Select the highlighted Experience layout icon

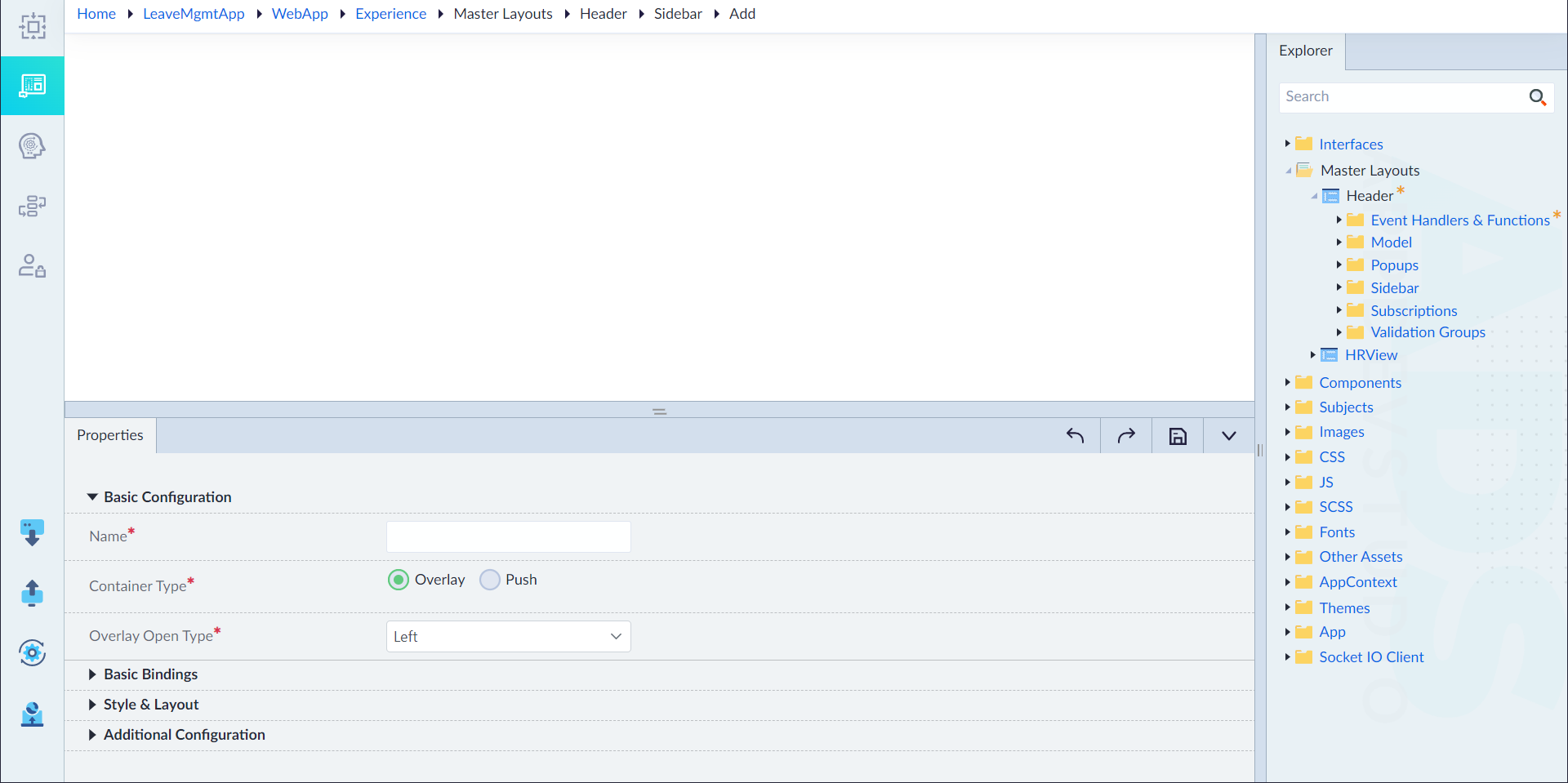click(32, 86)
